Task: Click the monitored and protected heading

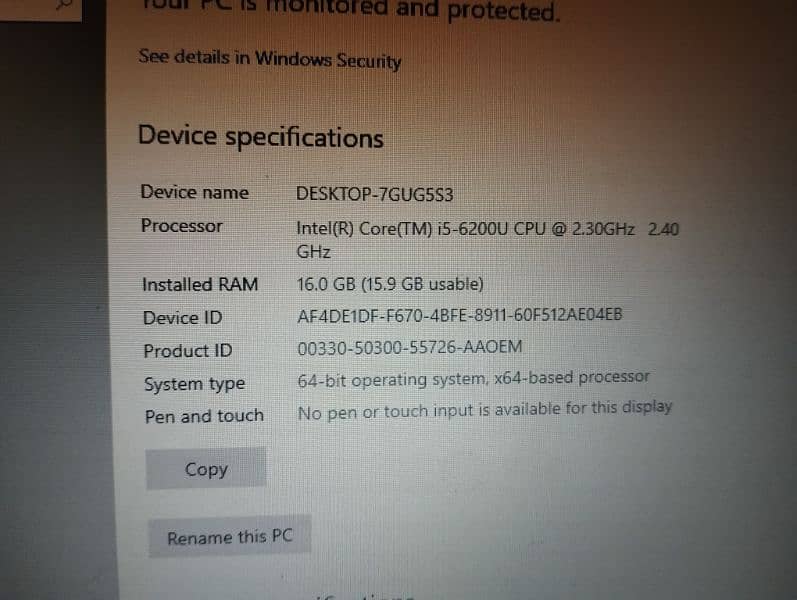Action: [x=351, y=10]
